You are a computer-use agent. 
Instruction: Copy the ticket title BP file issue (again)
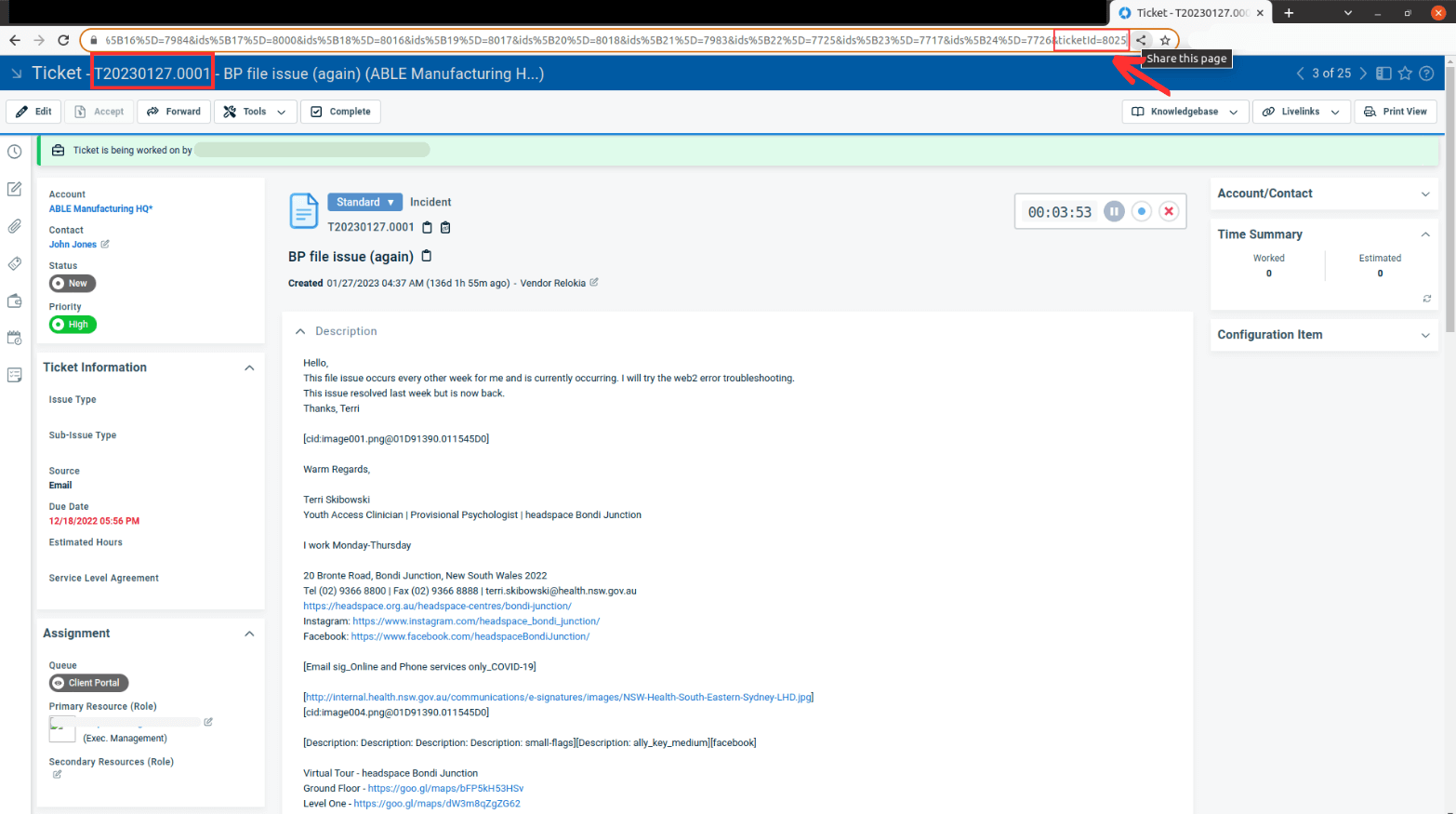coord(427,256)
